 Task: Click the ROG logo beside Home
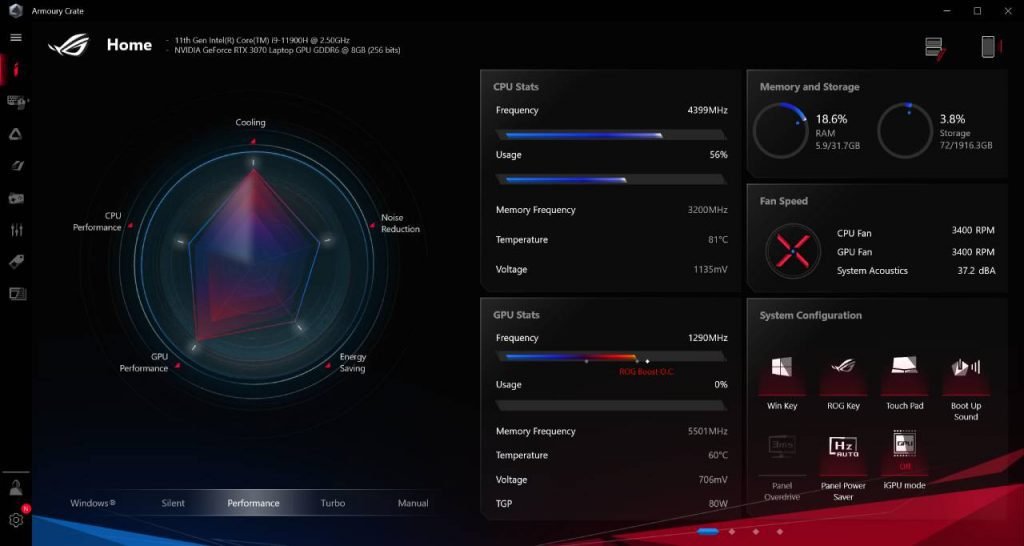tap(69, 45)
